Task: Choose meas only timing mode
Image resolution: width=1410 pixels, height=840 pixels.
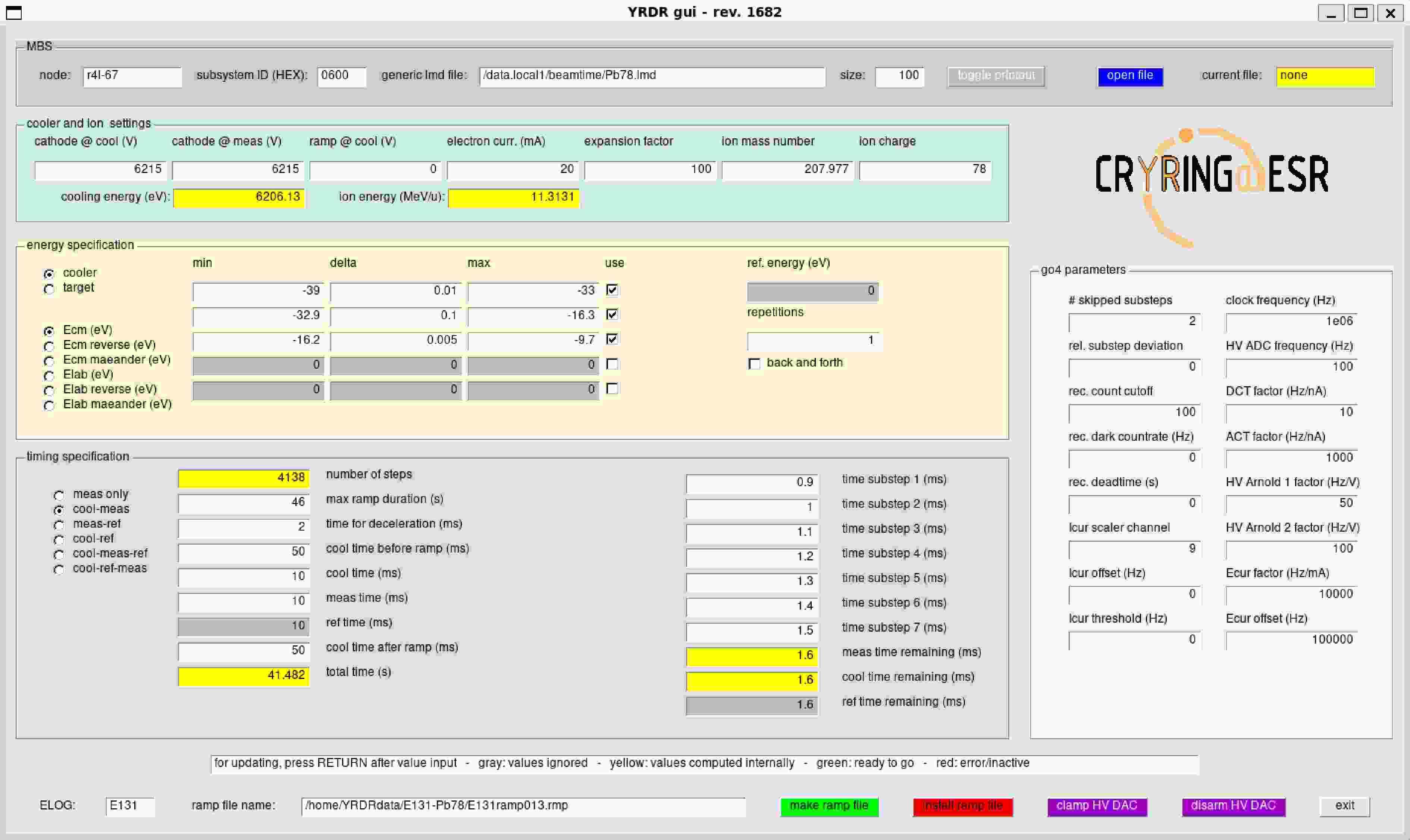Action: tap(59, 495)
